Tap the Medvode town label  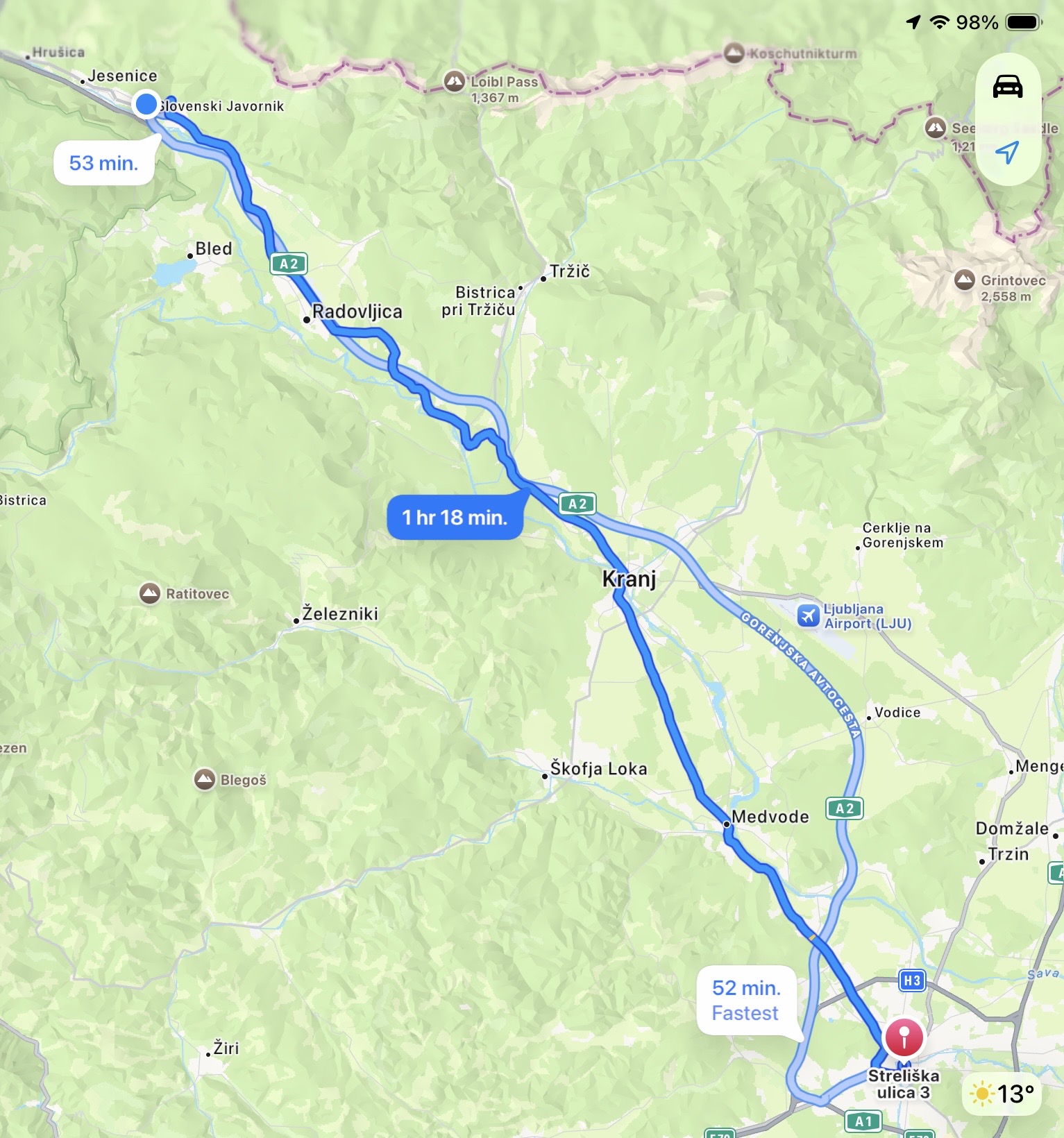click(x=770, y=817)
